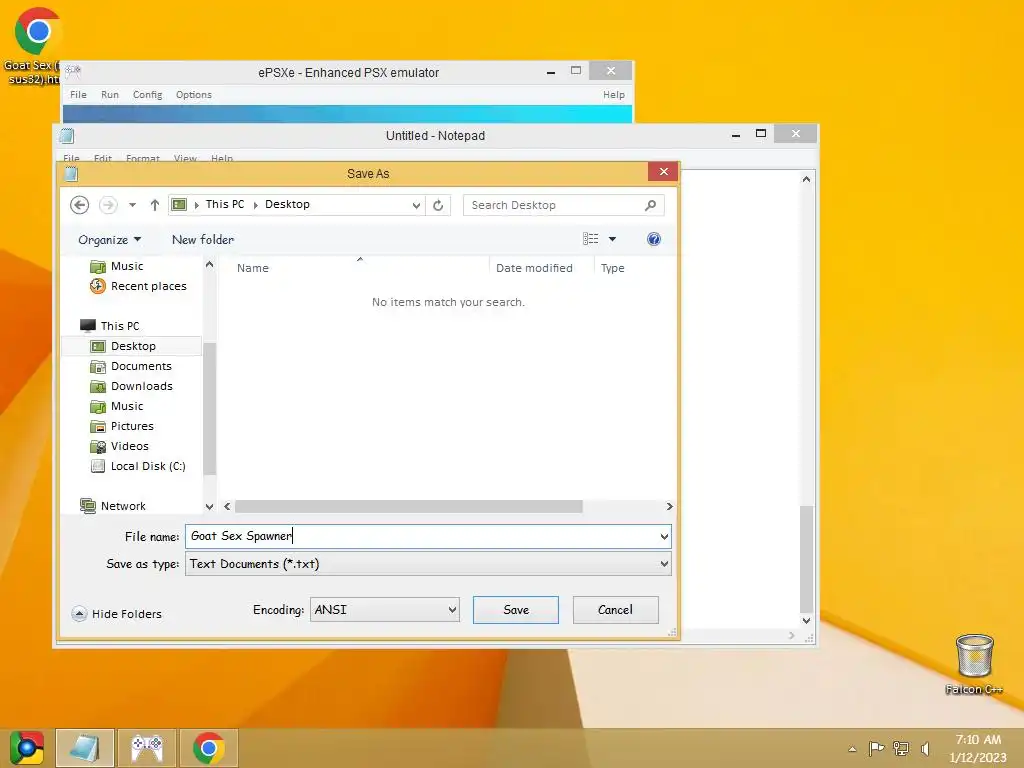Select the Falcon C++ recycle bin icon

click(974, 664)
